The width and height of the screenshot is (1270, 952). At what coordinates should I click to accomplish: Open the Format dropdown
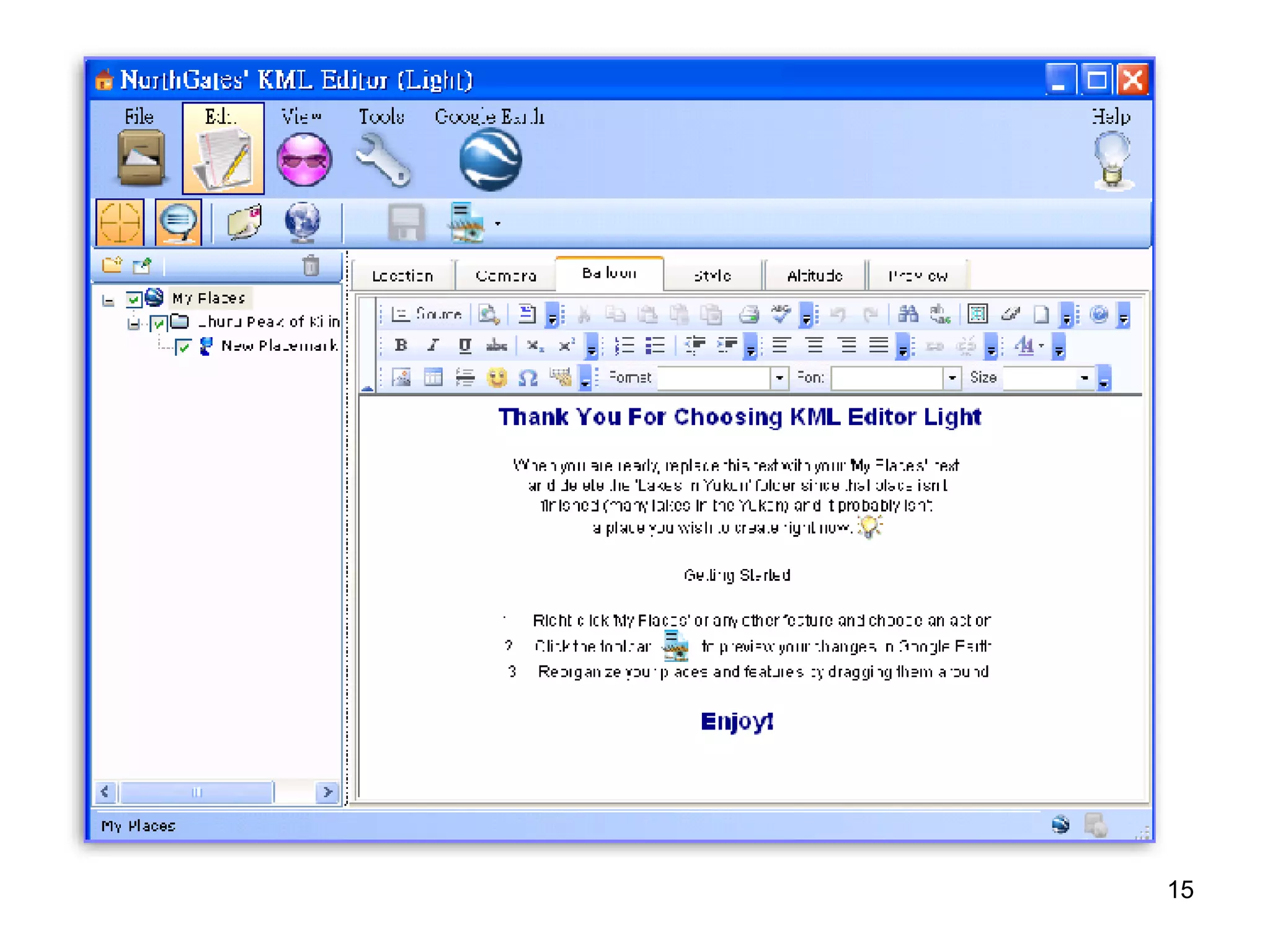779,377
